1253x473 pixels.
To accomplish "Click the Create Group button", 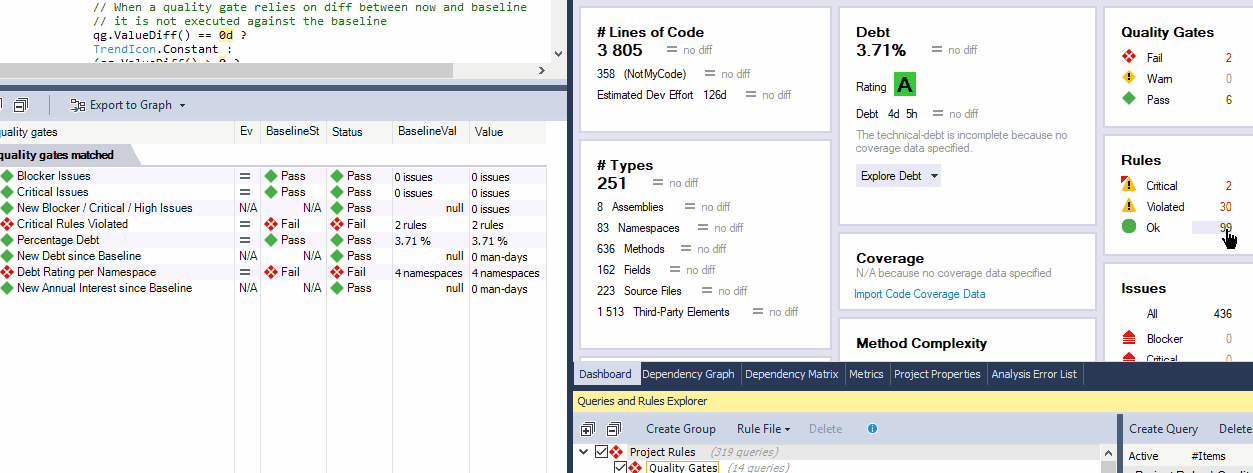I will point(681,429).
